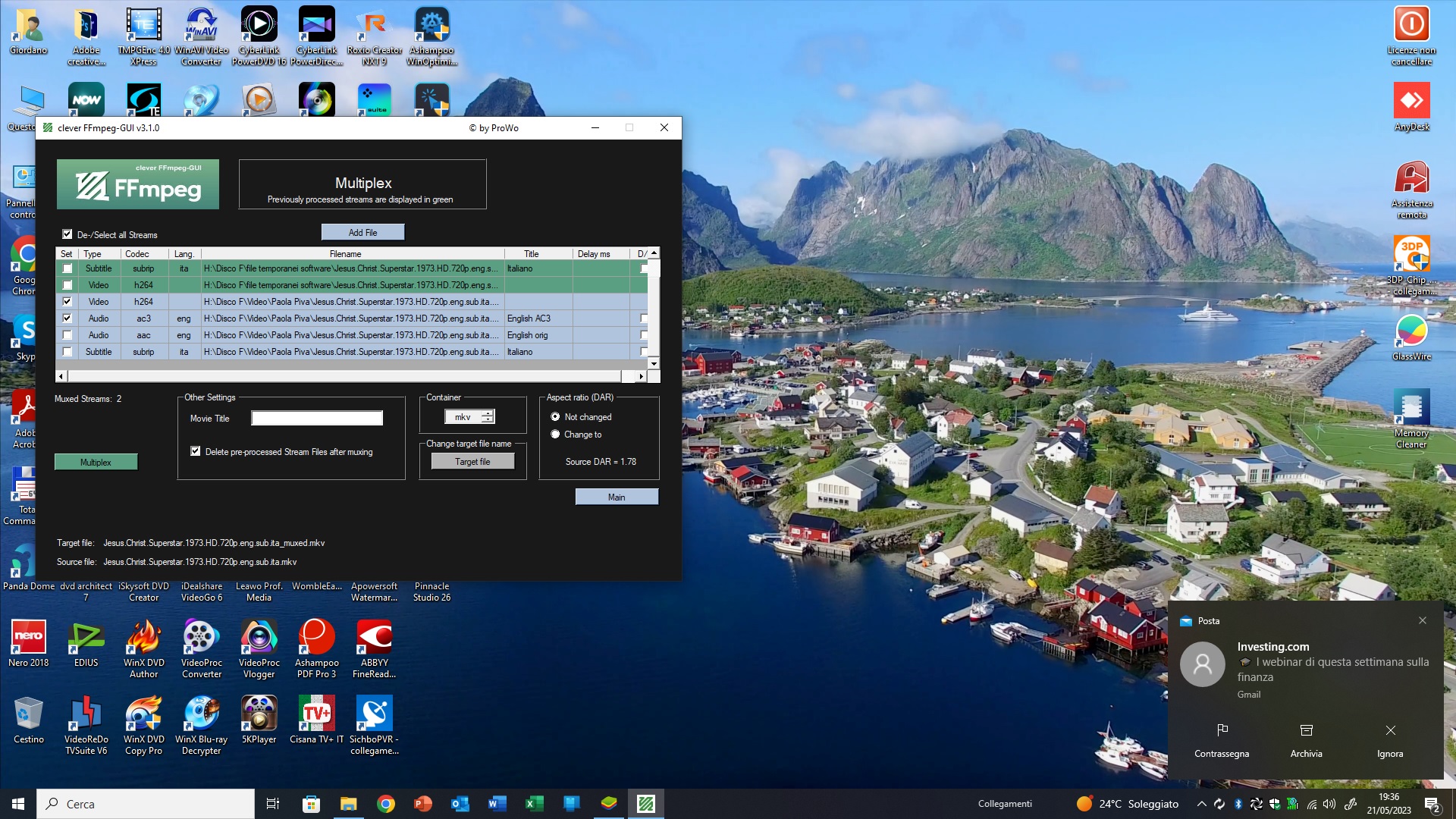The height and width of the screenshot is (819, 1456).
Task: Click the Codec column header
Action: coord(137,254)
